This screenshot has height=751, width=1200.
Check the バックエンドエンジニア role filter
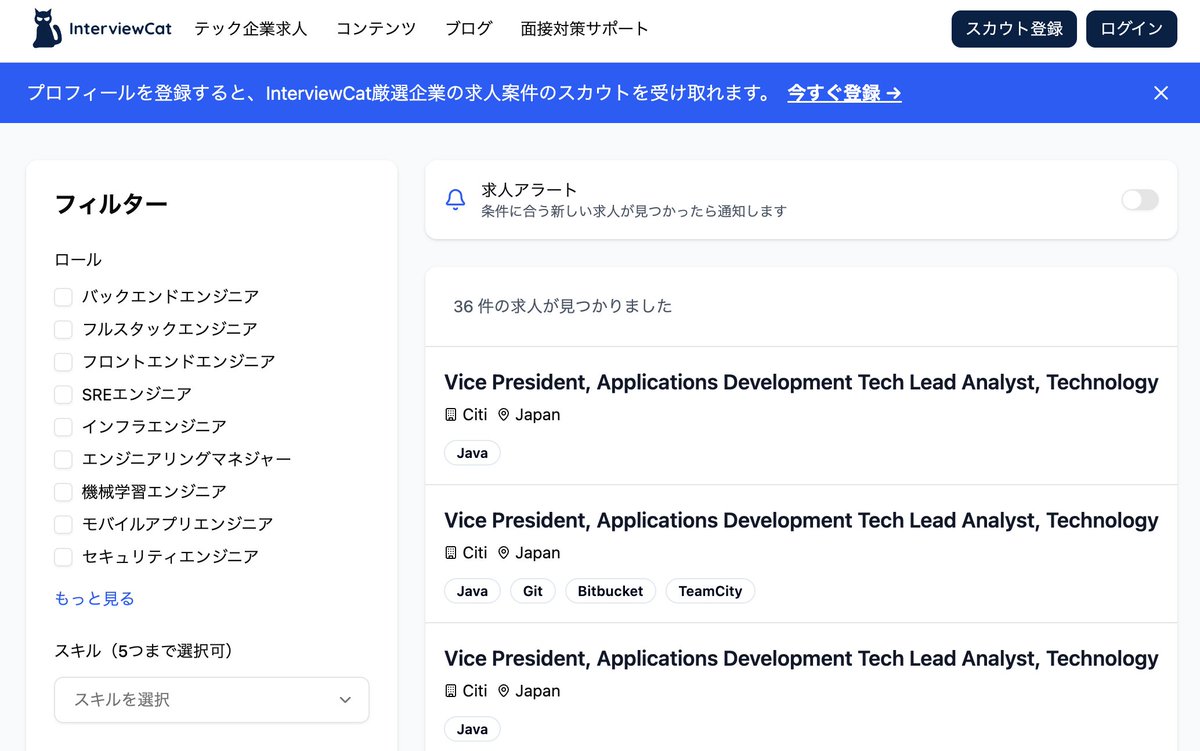pyautogui.click(x=63, y=297)
